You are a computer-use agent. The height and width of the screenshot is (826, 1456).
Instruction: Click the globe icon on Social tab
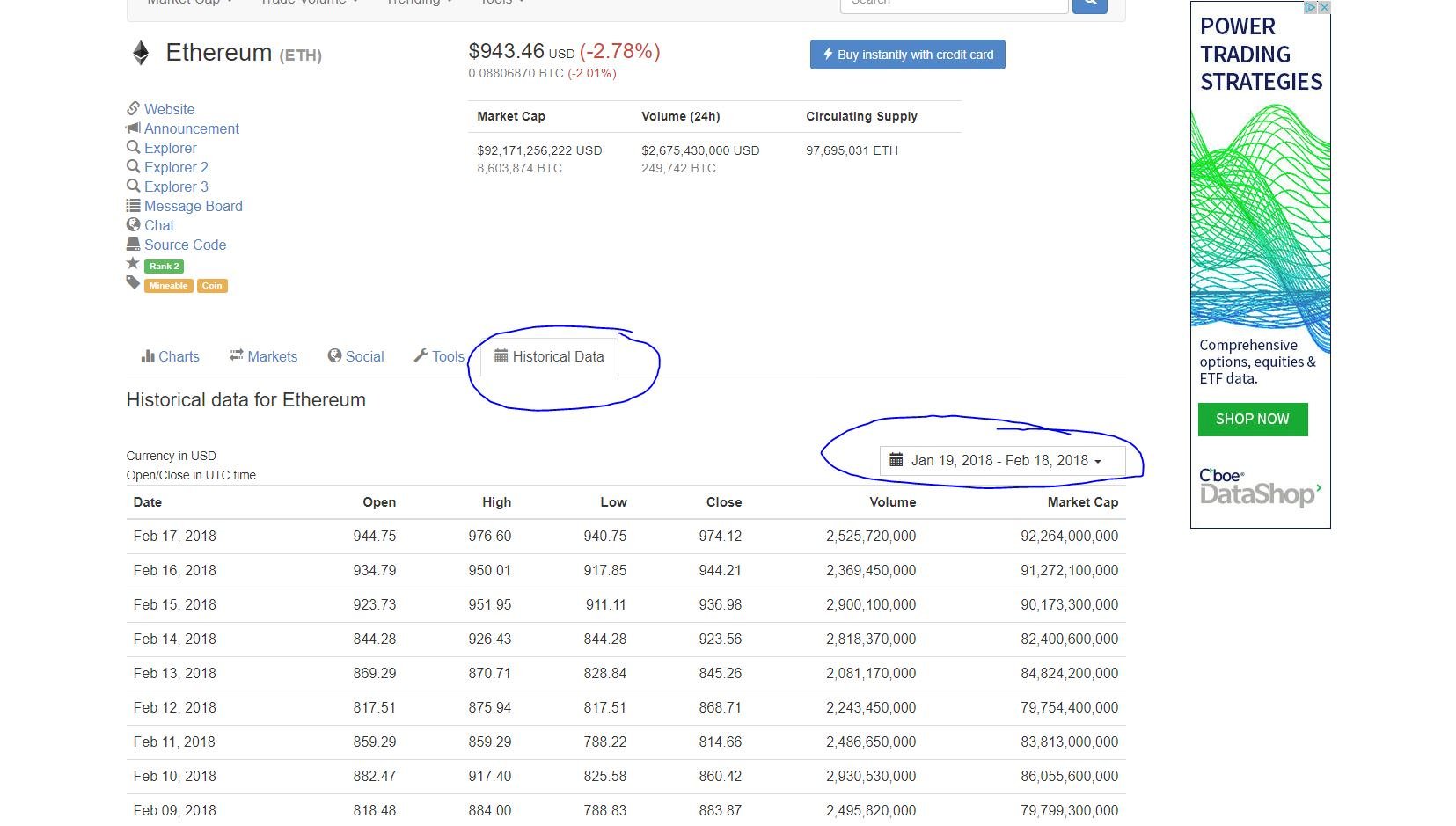[334, 355]
